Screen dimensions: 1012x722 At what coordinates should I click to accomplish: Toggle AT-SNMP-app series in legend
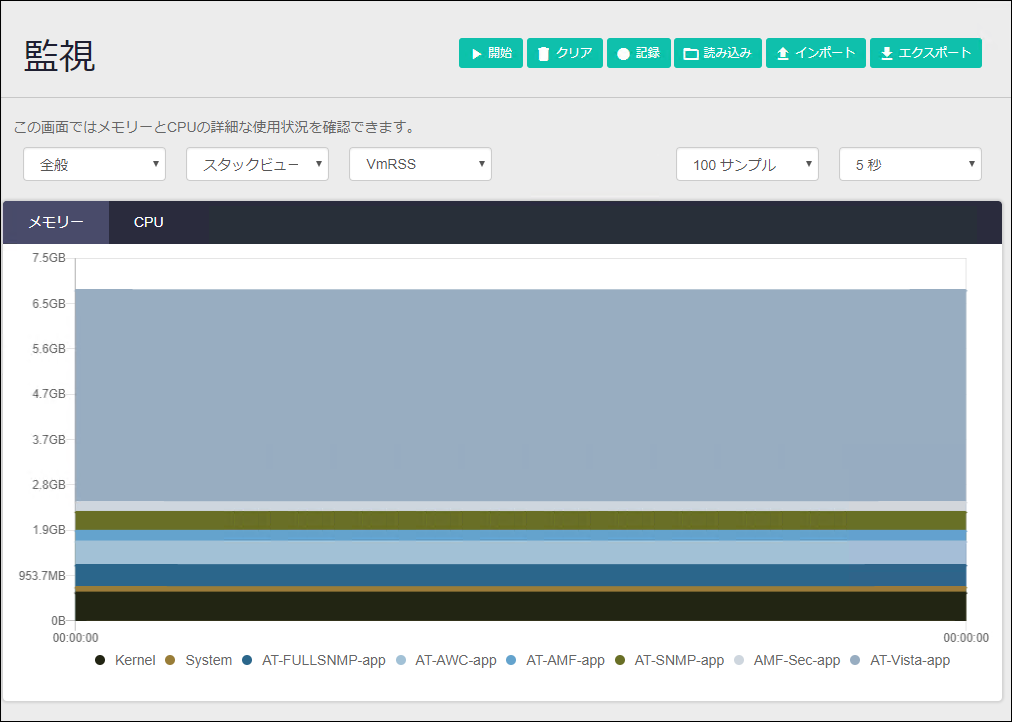pyautogui.click(x=669, y=660)
